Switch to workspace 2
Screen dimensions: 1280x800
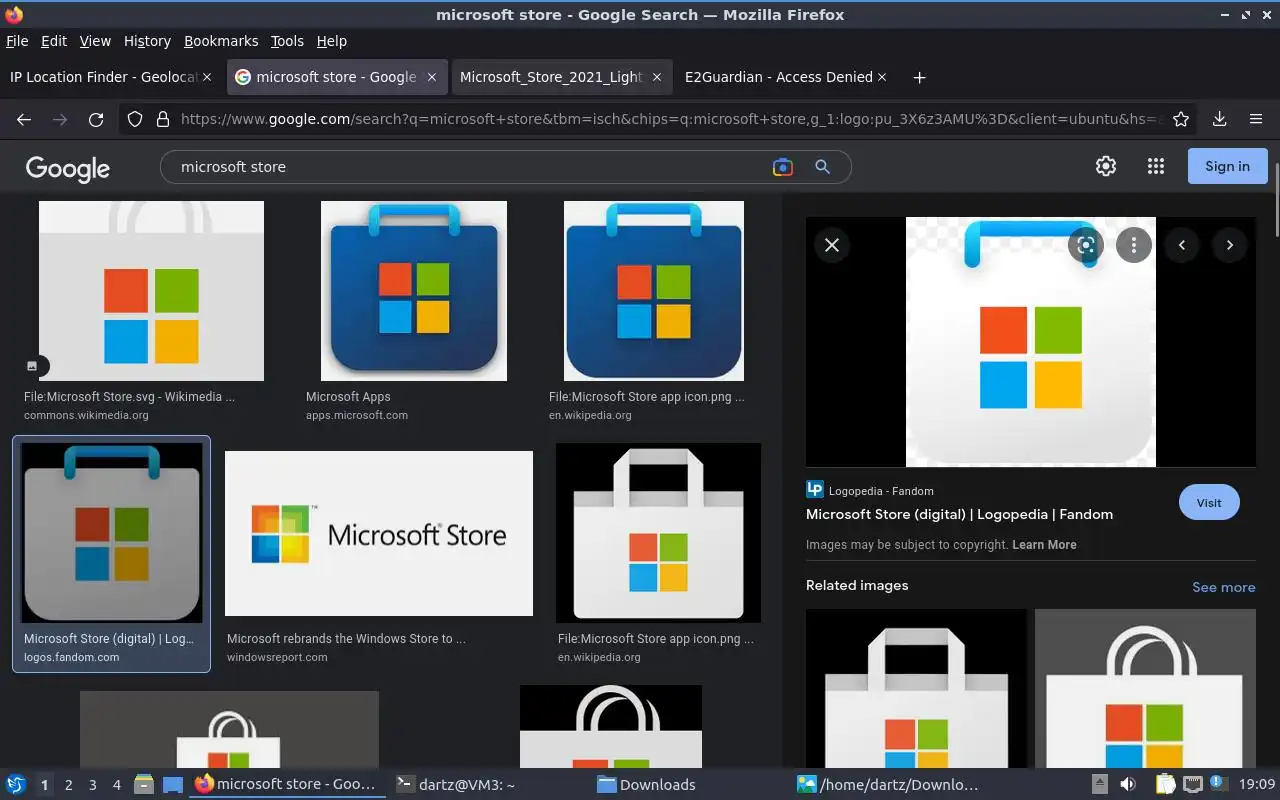(x=69, y=785)
